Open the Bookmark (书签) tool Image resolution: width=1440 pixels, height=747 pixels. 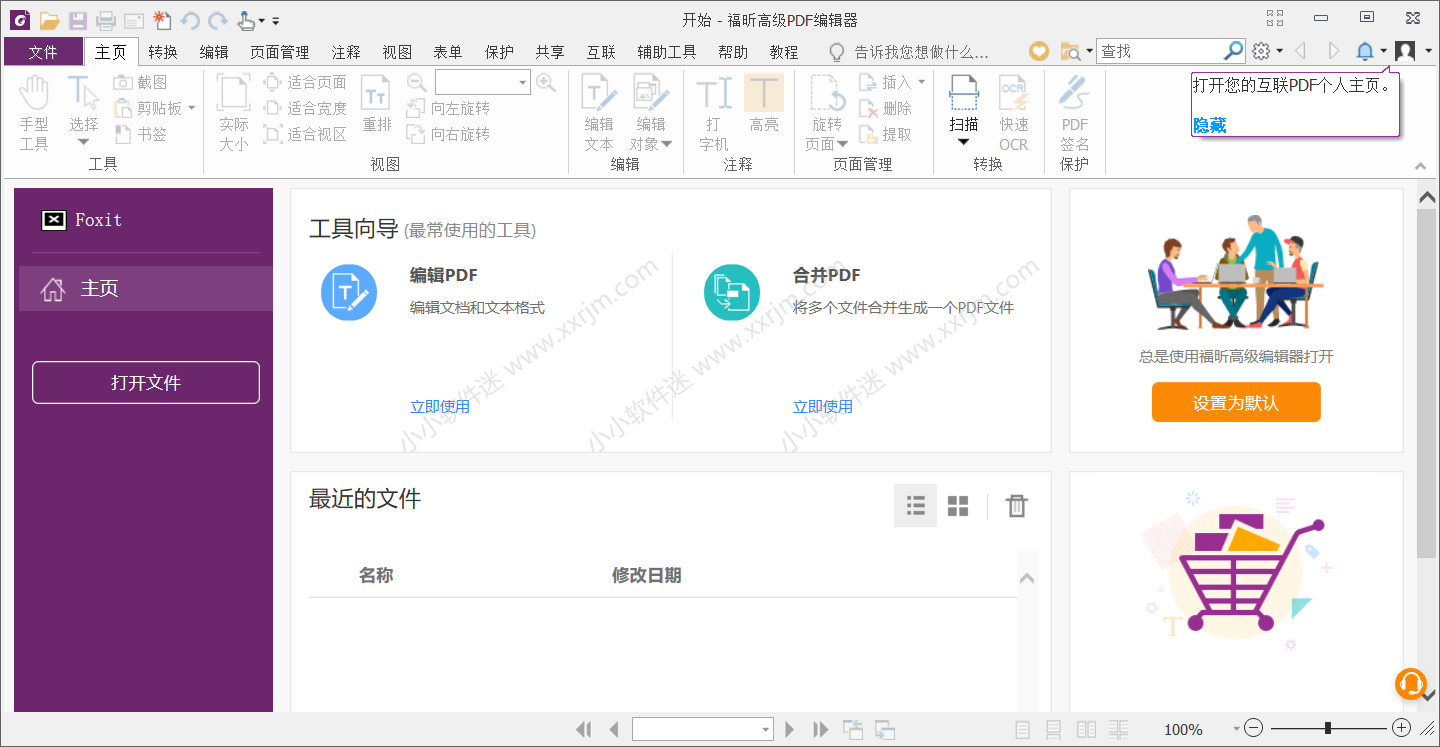click(141, 134)
